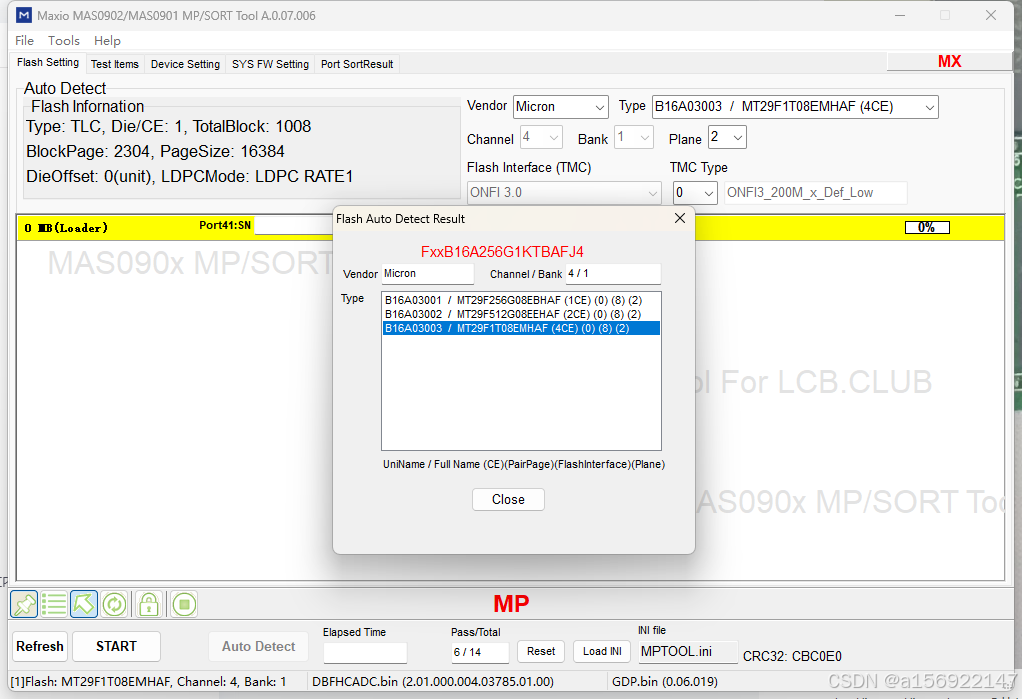Open the Help menu
Viewport: 1022px width, 699px height.
tap(107, 40)
